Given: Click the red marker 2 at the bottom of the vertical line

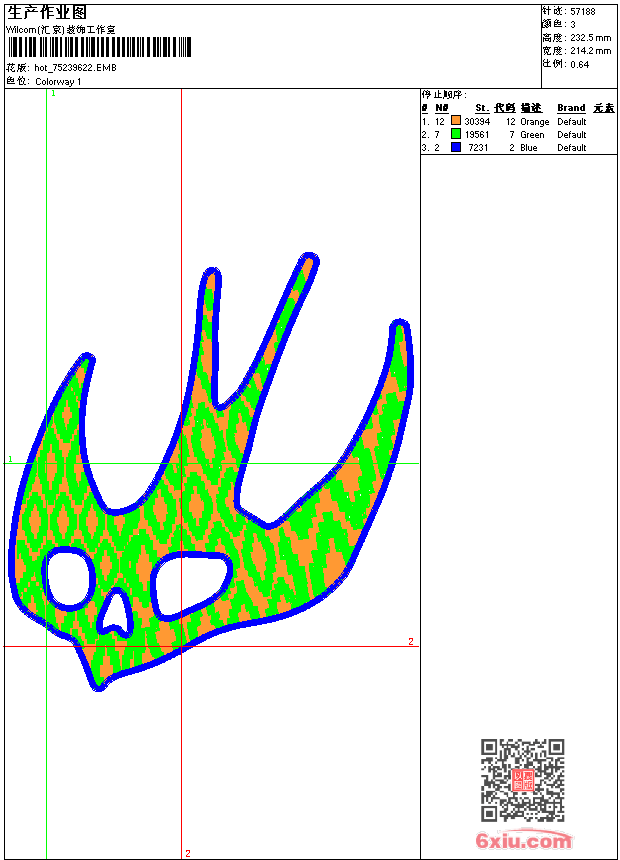Looking at the screenshot, I should tap(187, 853).
